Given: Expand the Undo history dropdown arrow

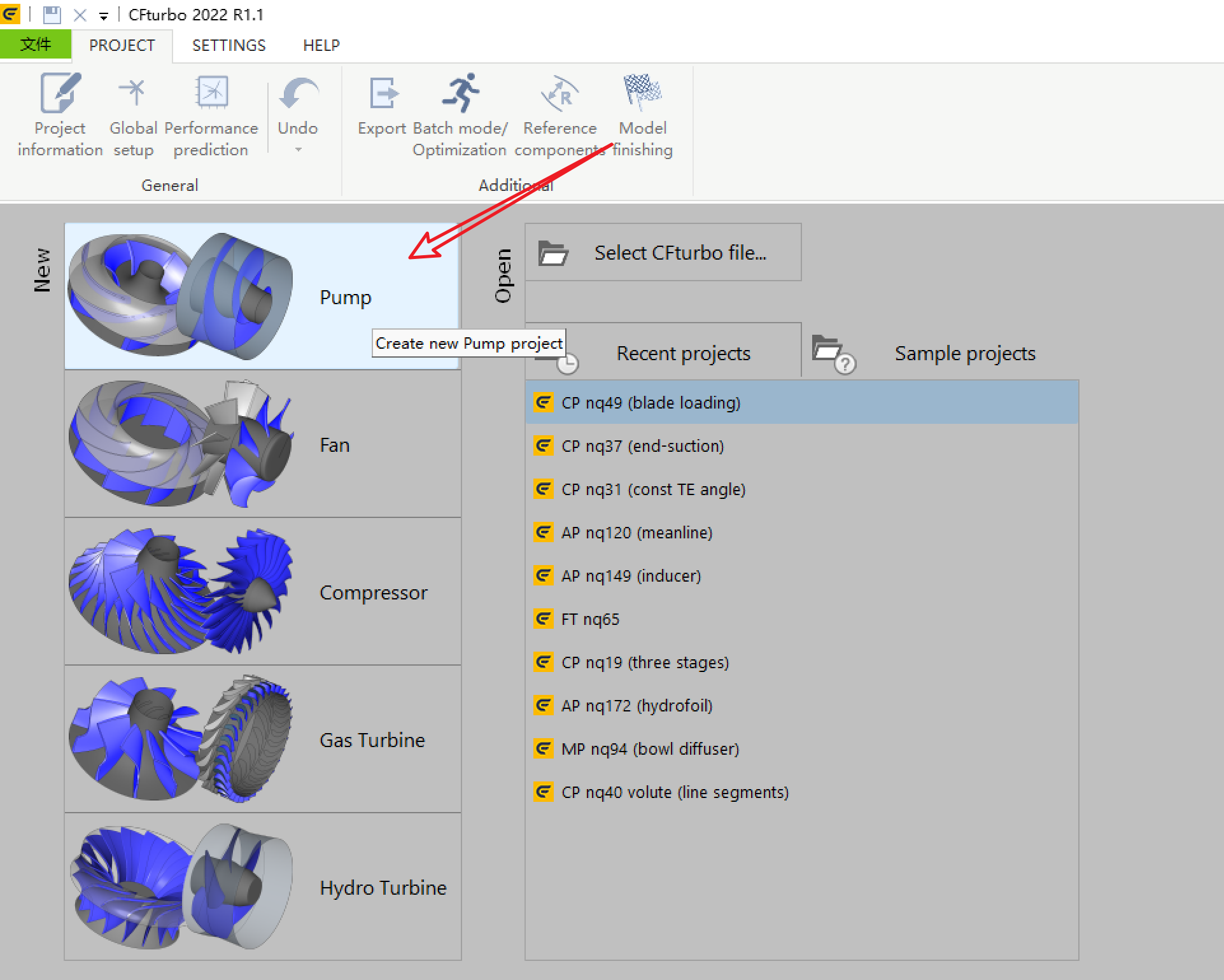Looking at the screenshot, I should pyautogui.click(x=298, y=150).
